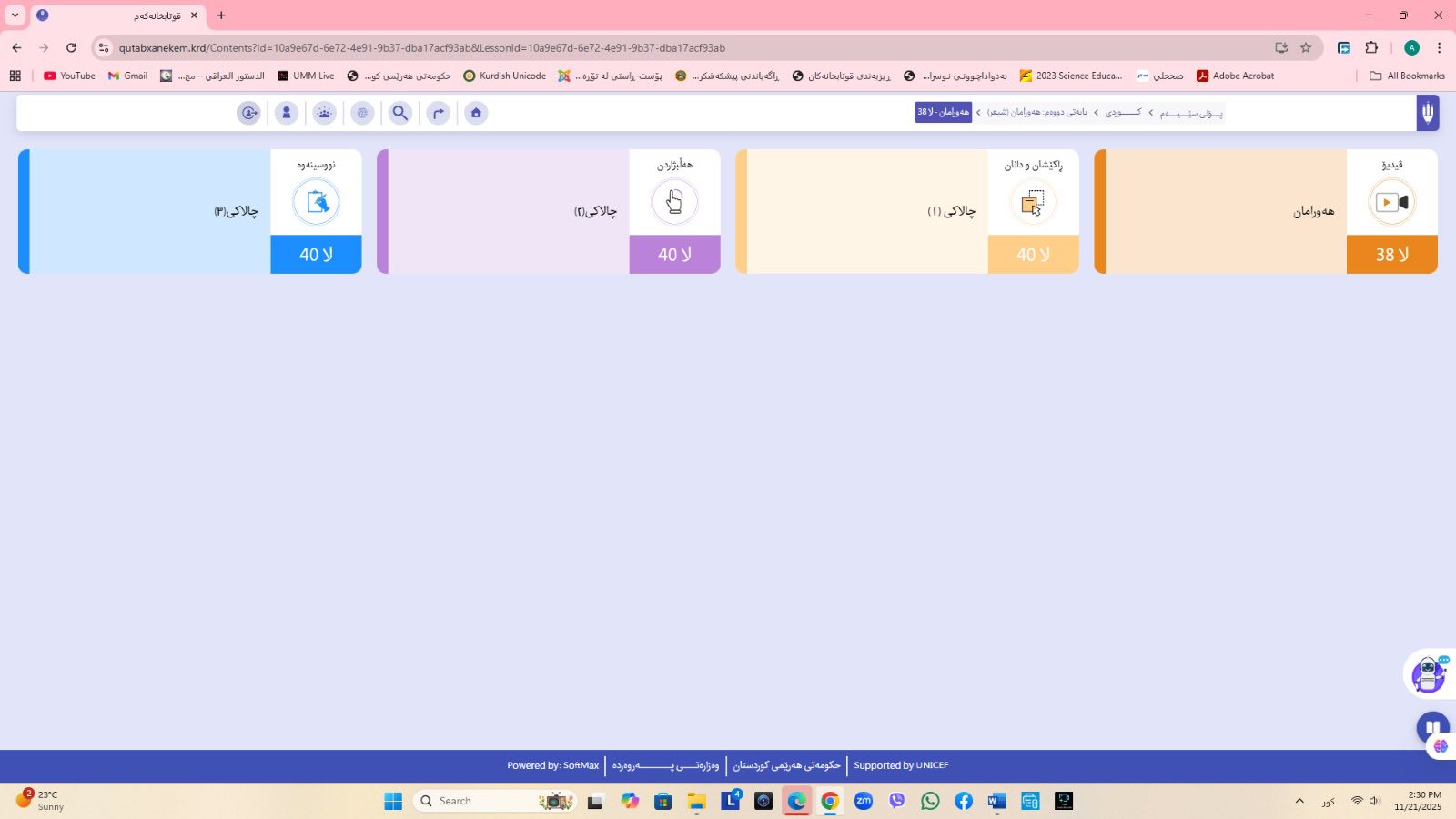The image size is (1456, 819).
Task: Click the 'پۆلی سێیەم' breadcrumb link
Action: click(1190, 113)
